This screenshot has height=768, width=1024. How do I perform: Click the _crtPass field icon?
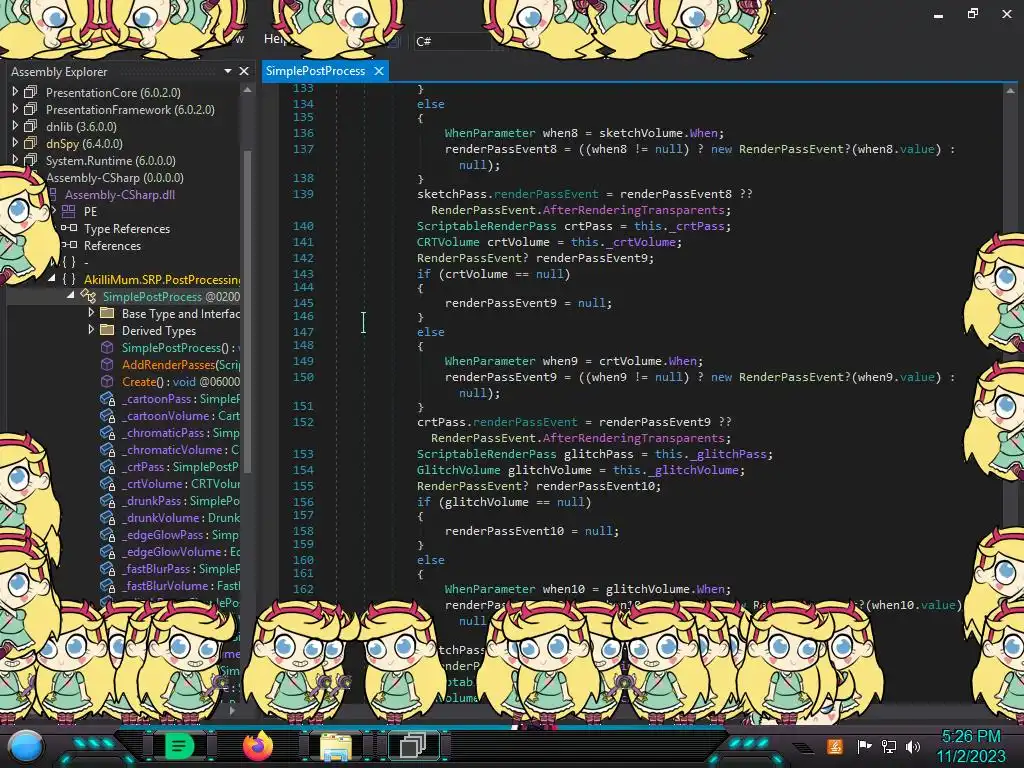click(x=108, y=466)
